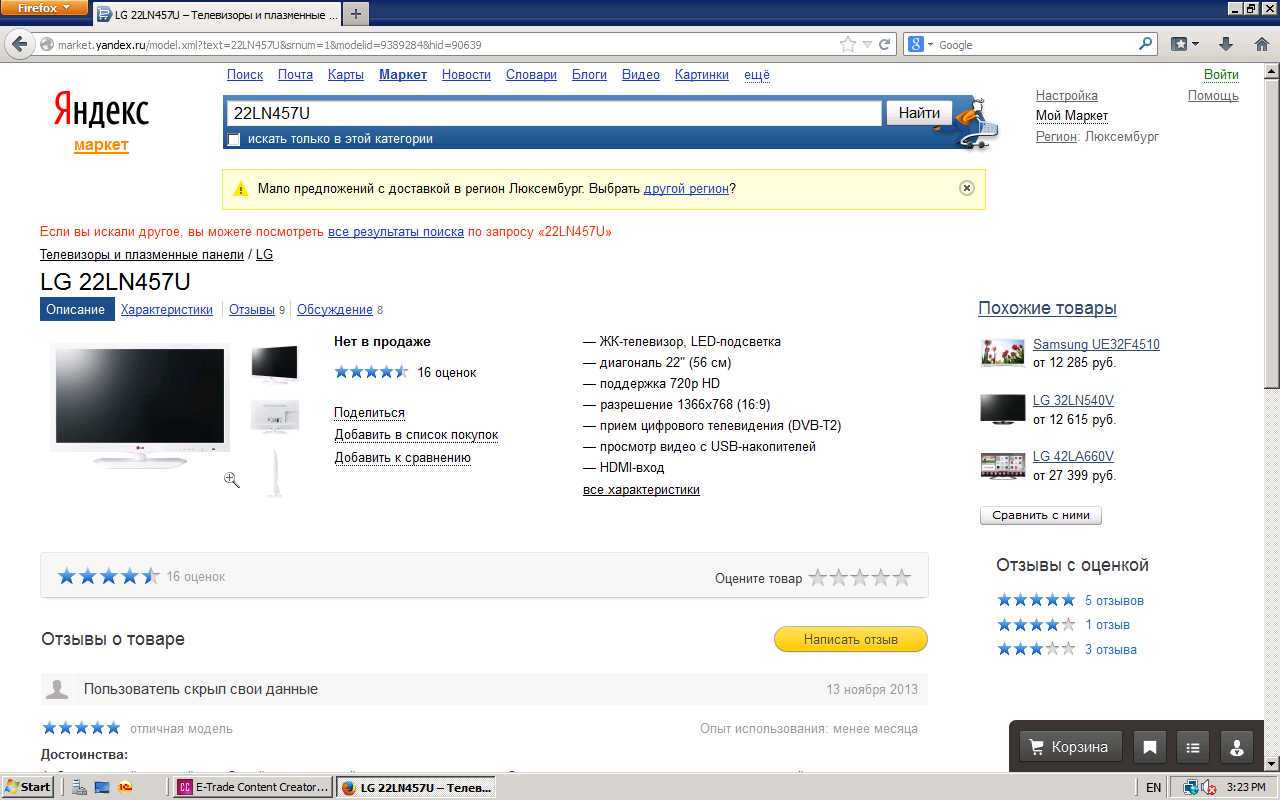Rate the product five stars under Оцените товар
1280x800 pixels.
[902, 577]
